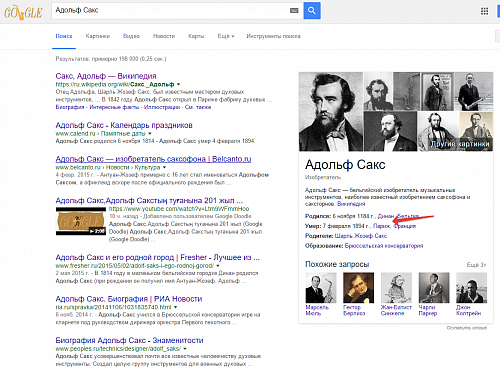Open the on-screen keyboard icon in search box
This screenshot has height=367, width=500.
294,11
